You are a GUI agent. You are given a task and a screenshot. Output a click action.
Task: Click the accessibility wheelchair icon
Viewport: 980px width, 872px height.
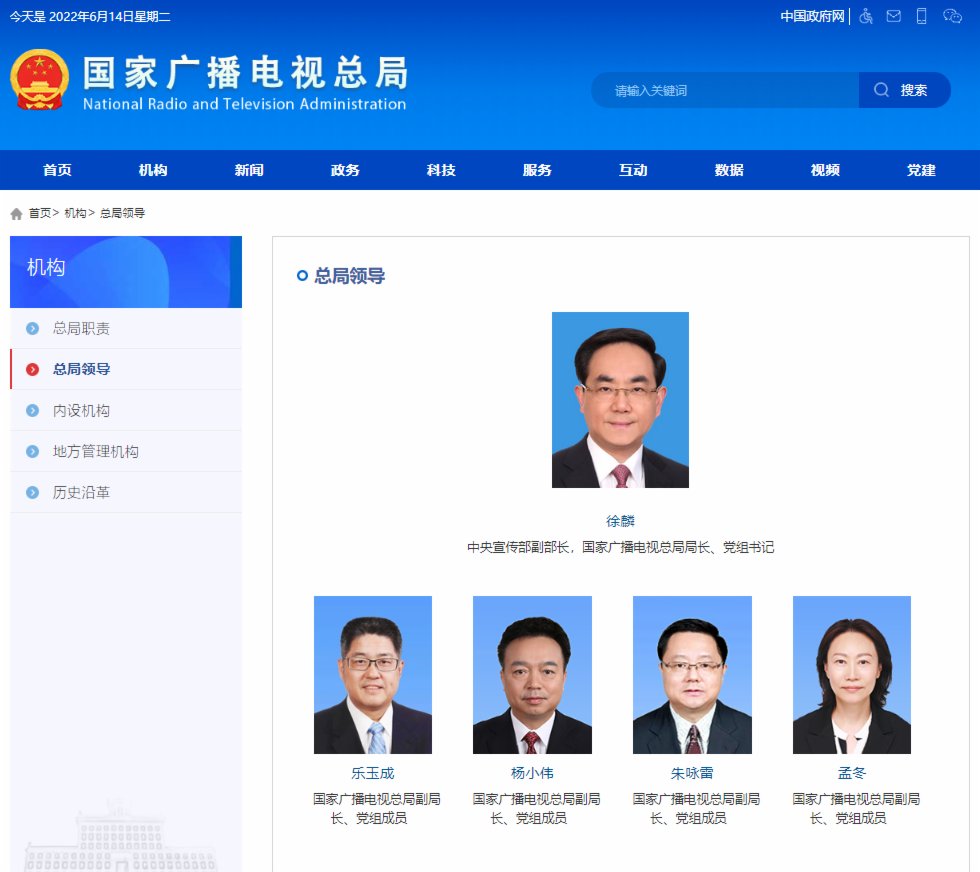point(866,16)
